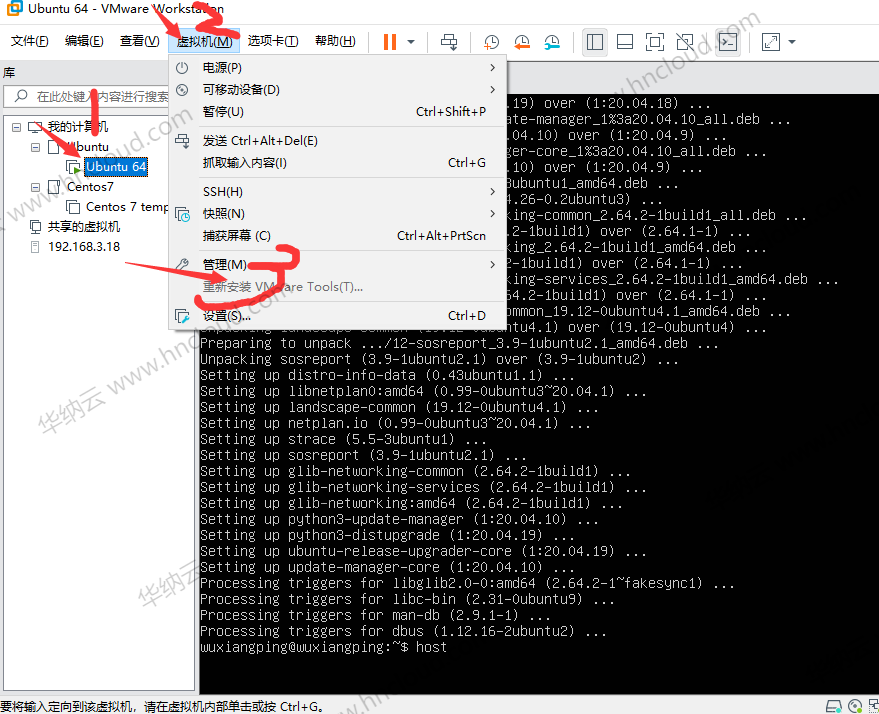Select 捕获屏幕 (C) menu entry
The height and width of the screenshot is (714, 879).
tap(337, 236)
